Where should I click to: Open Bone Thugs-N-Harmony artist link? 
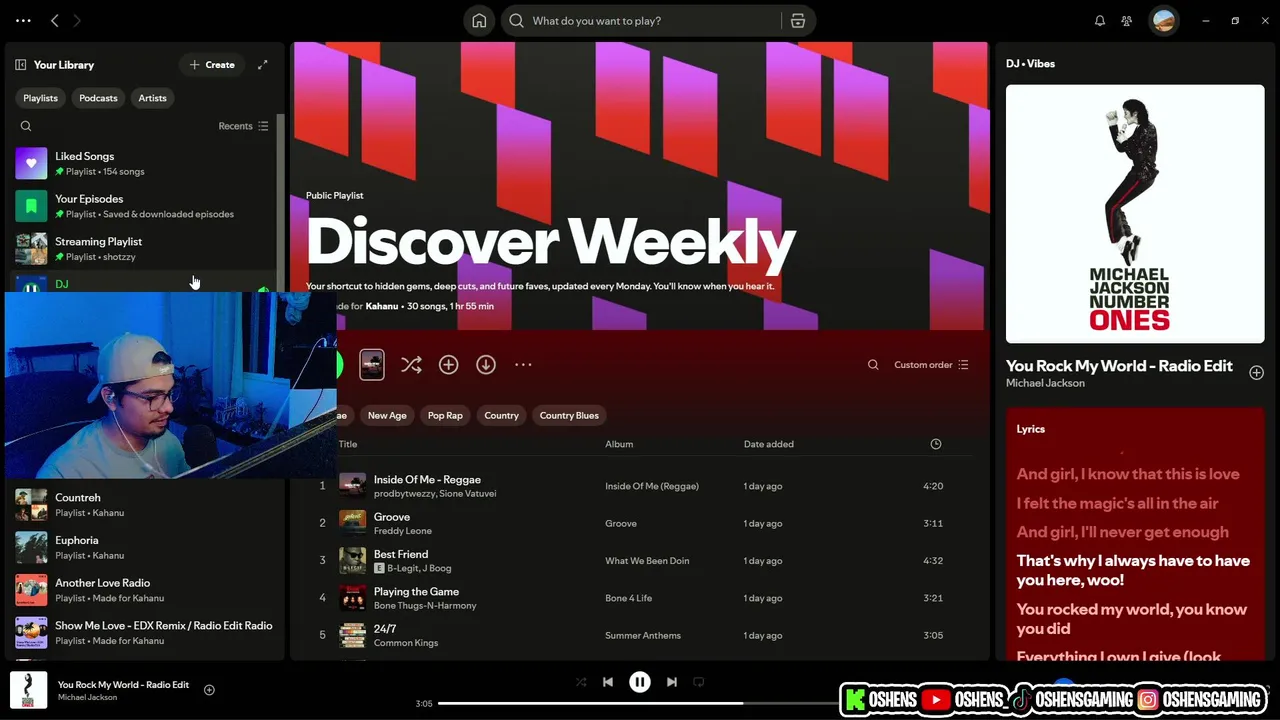(425, 605)
